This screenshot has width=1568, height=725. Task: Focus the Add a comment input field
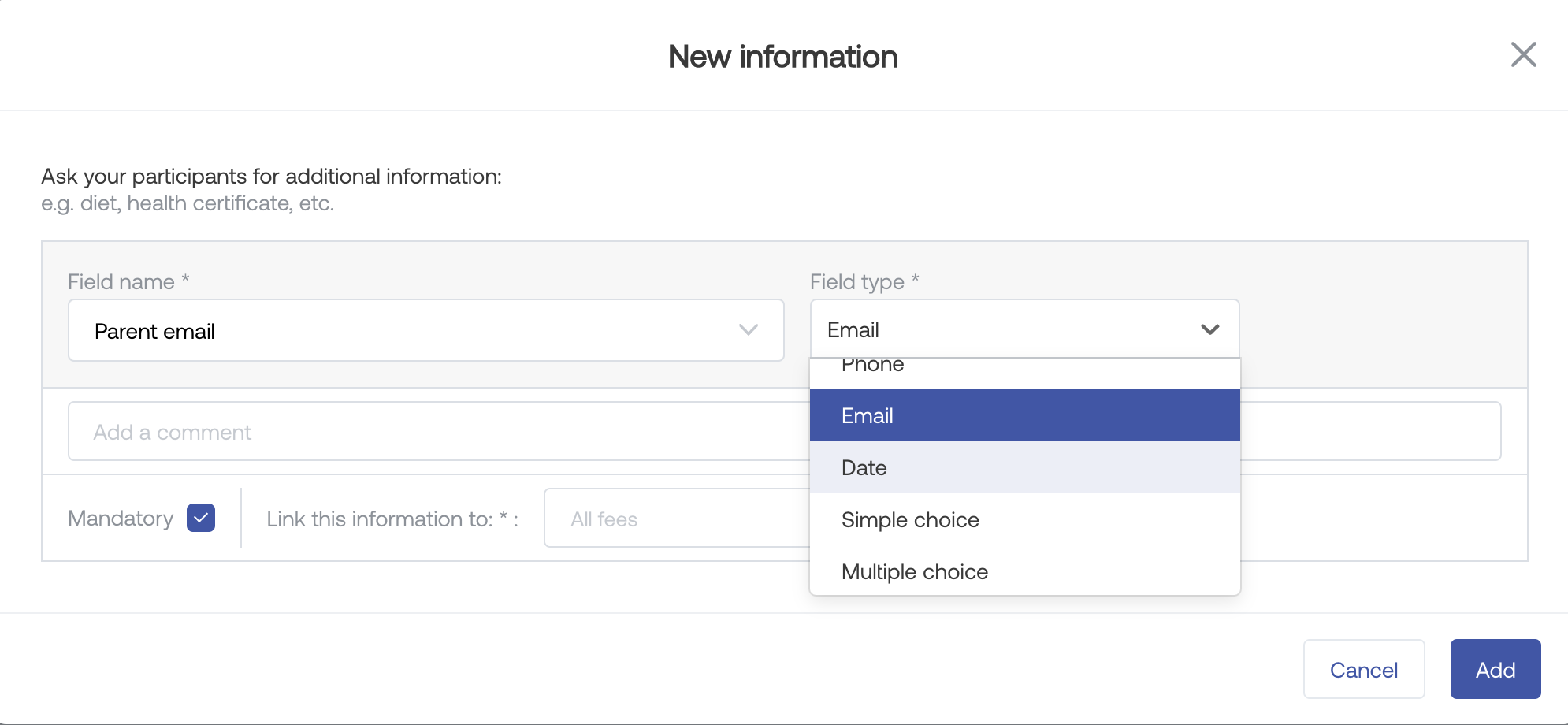click(433, 432)
